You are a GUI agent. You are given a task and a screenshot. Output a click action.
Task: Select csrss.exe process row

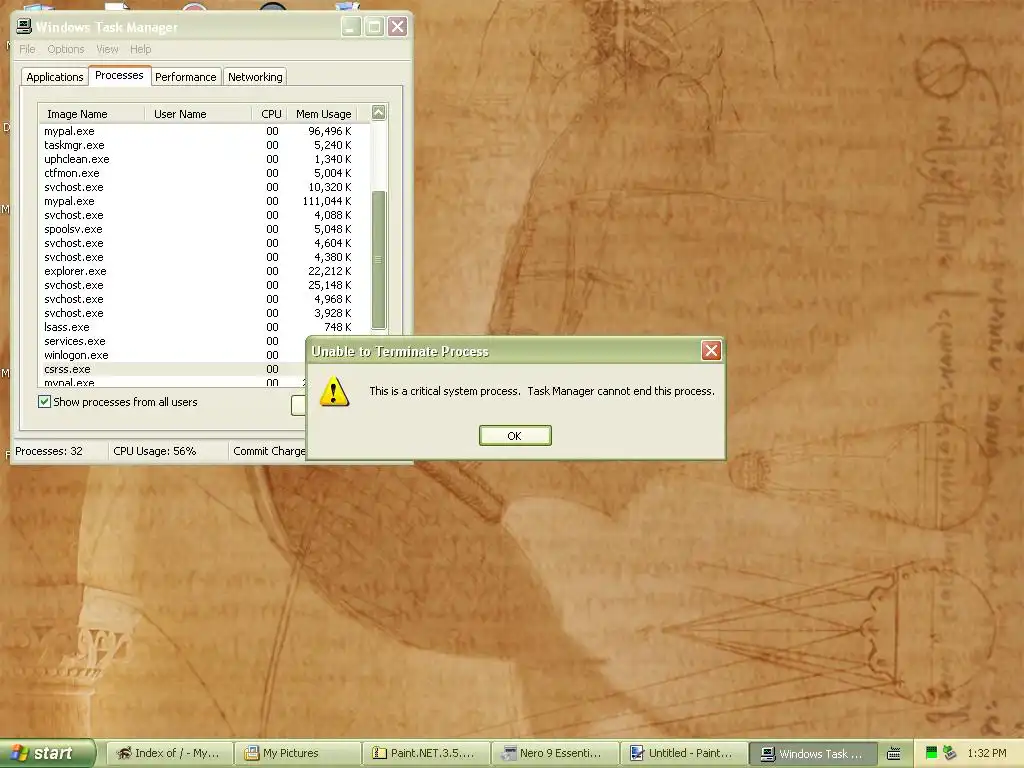coord(173,369)
